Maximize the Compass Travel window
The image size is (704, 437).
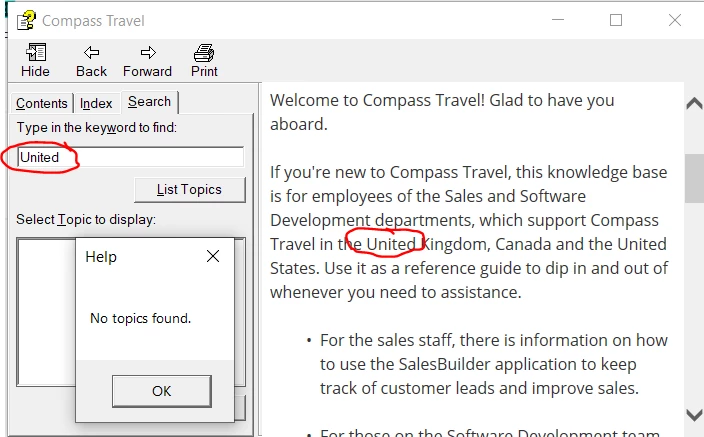tap(616, 20)
